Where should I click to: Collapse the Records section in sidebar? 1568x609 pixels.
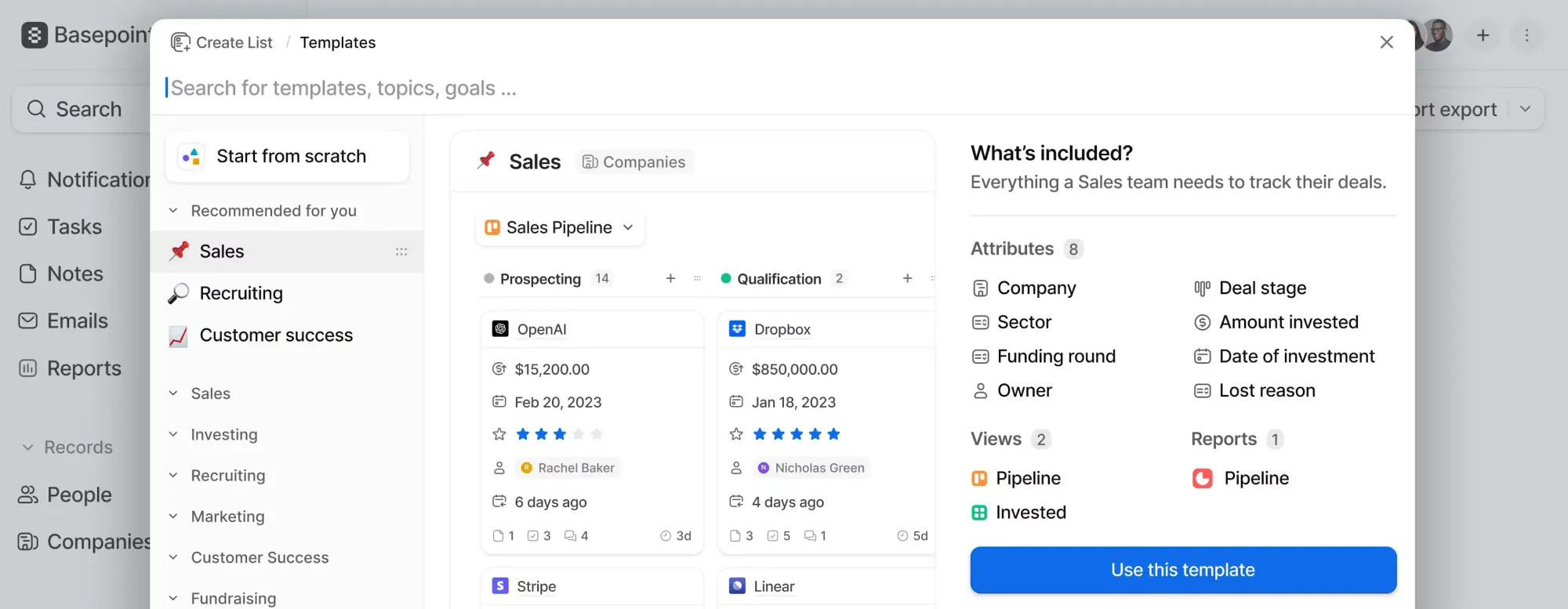28,448
